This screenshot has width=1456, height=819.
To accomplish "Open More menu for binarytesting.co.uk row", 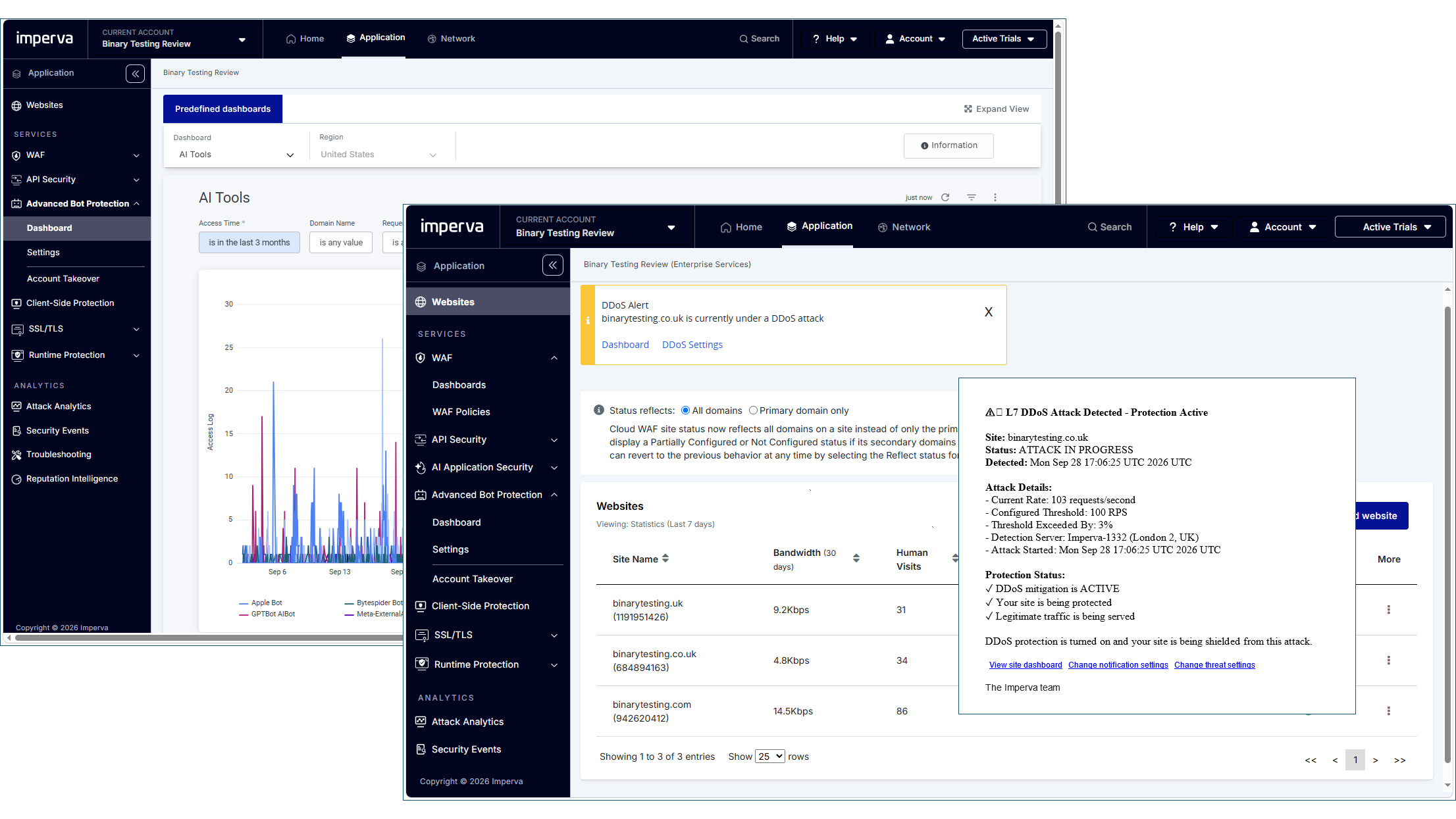I will (1388, 660).
